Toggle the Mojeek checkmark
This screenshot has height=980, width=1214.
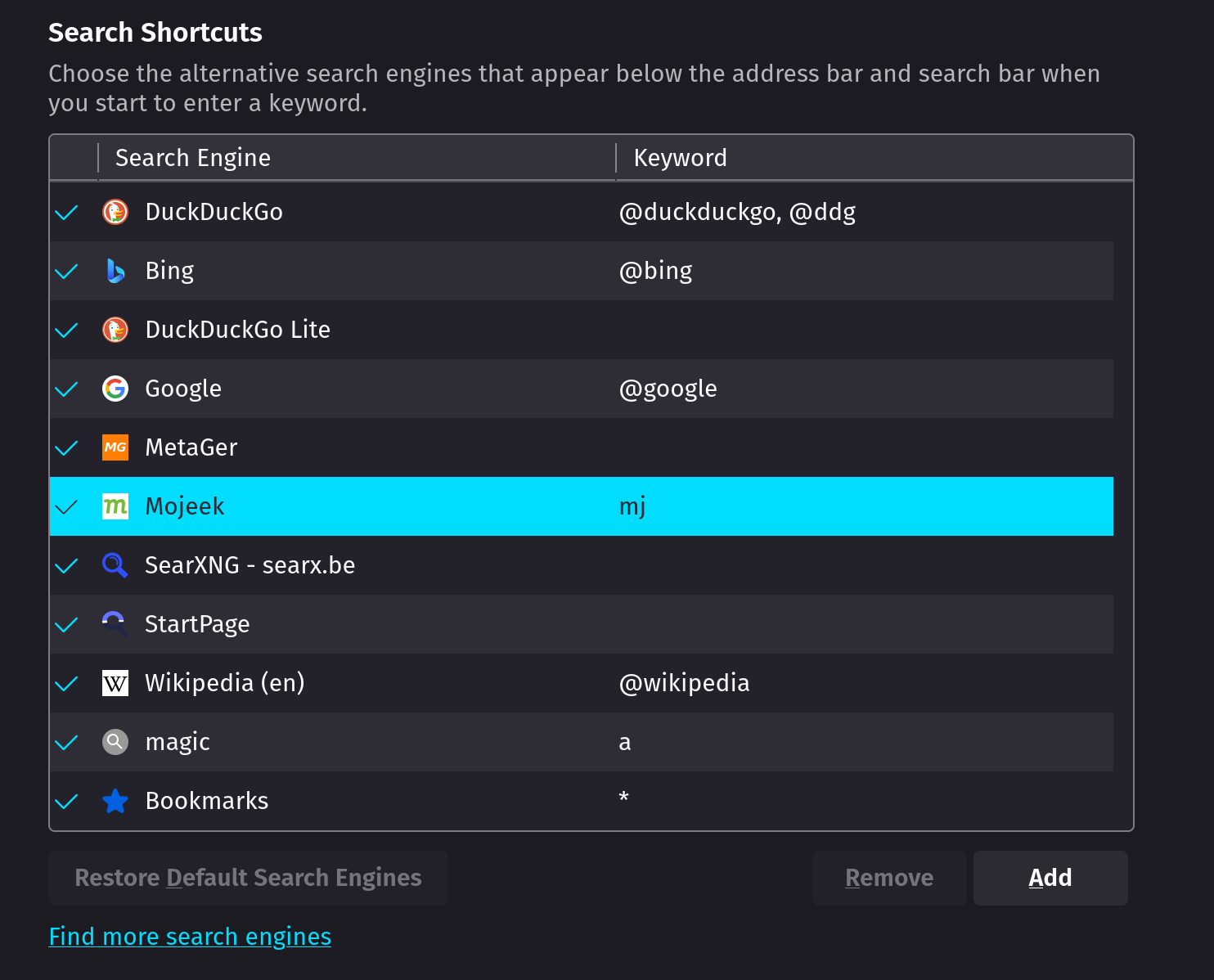click(x=66, y=507)
